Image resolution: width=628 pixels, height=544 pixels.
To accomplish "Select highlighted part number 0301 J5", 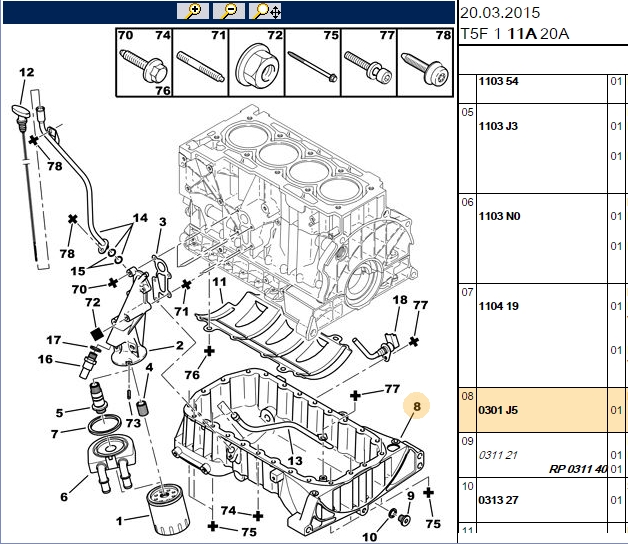I will (x=498, y=410).
